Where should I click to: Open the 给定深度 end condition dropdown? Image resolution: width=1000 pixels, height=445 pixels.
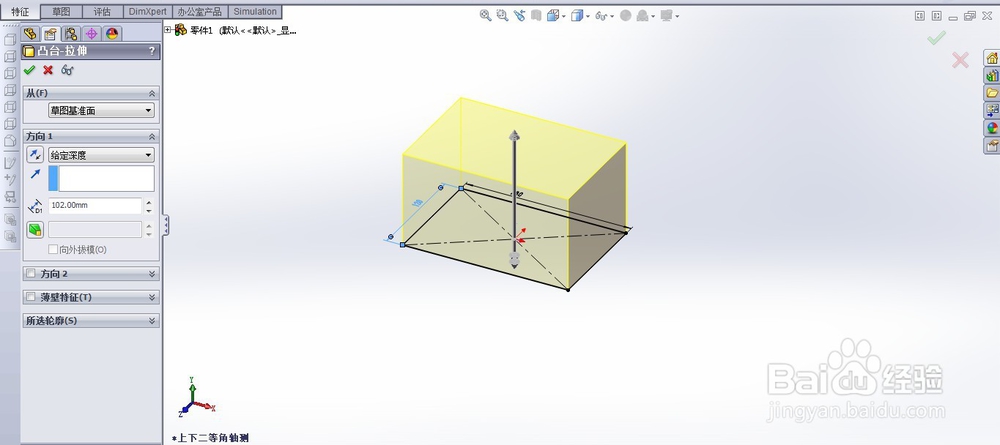tap(101, 155)
